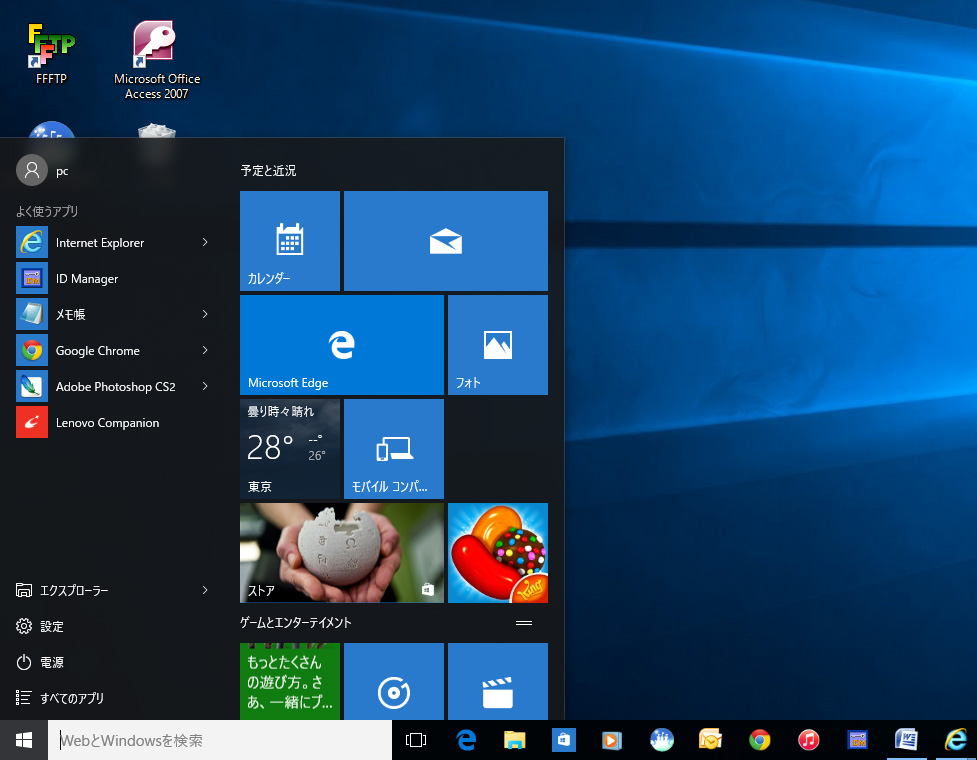The width and height of the screenshot is (977, 760).
Task: Open File Explorer from the taskbar
Action: click(x=515, y=740)
